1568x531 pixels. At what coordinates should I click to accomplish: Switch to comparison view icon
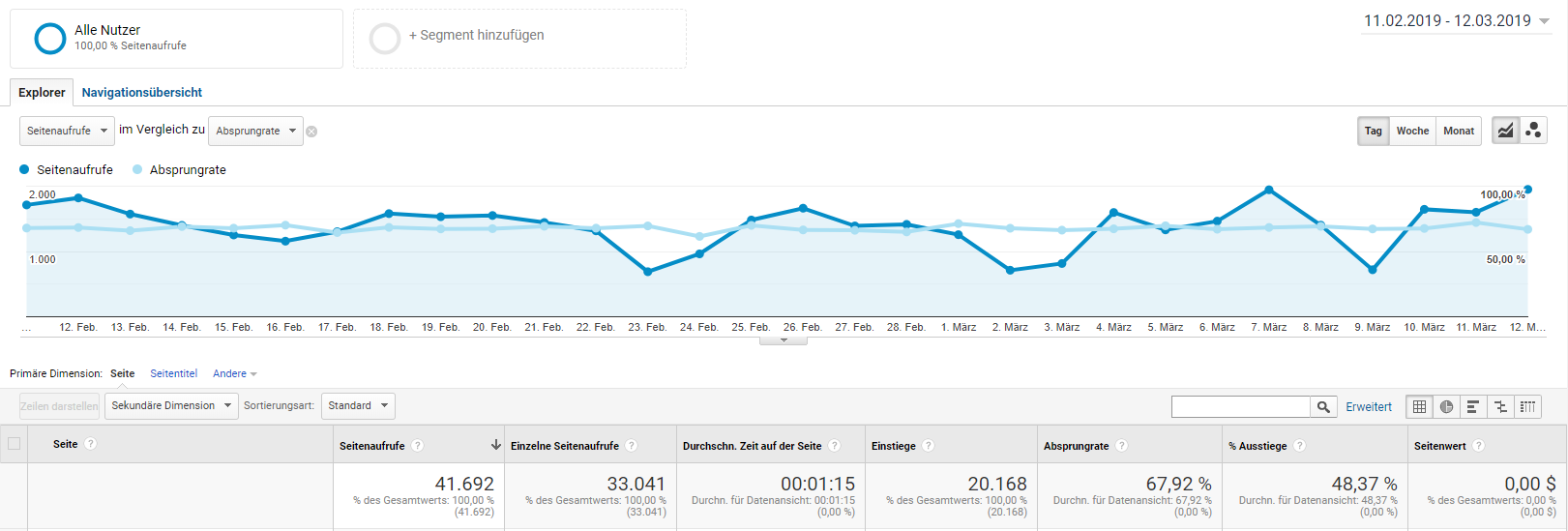tap(1500, 407)
